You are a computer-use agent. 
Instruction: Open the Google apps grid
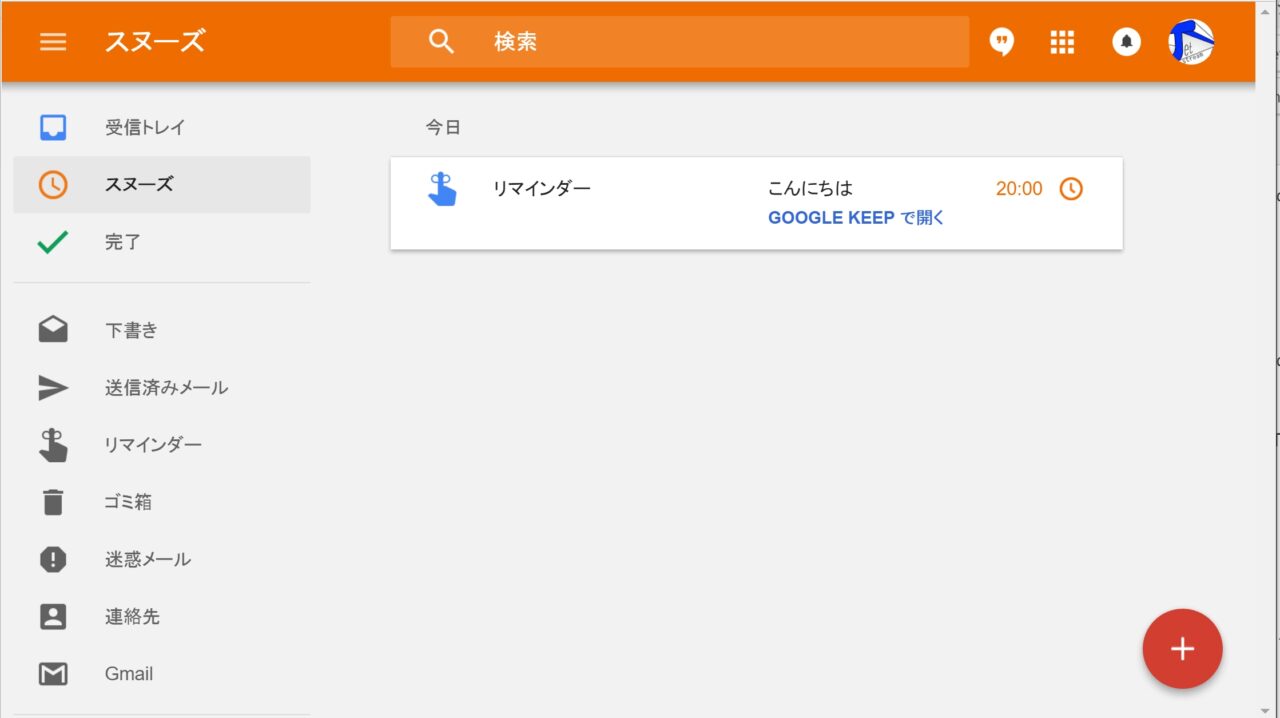1062,42
